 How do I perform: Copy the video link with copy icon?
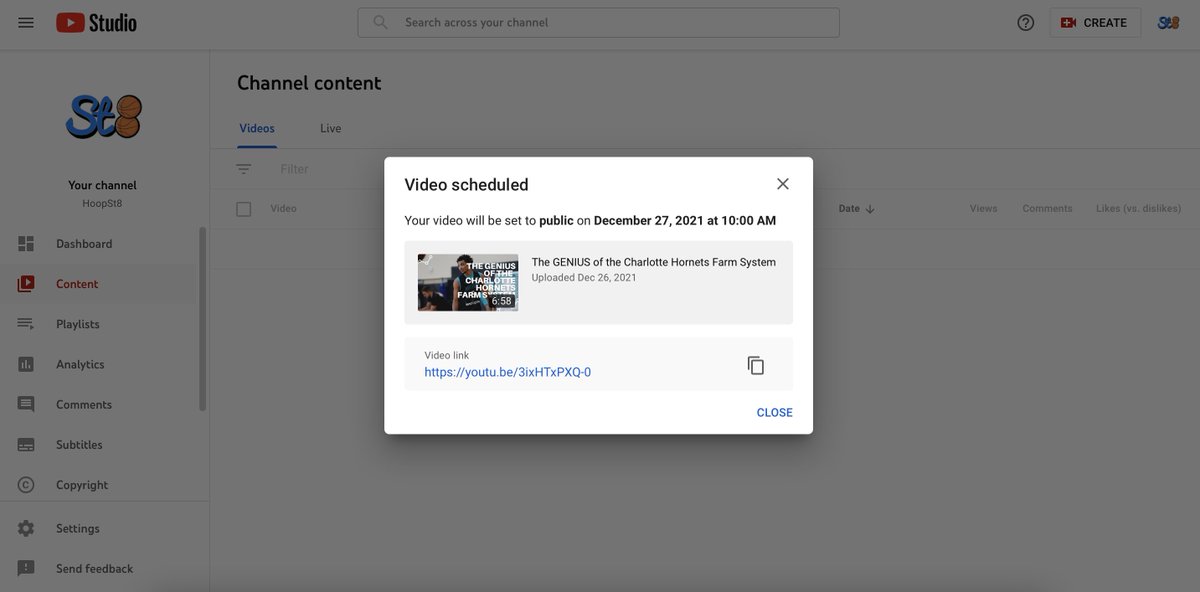point(756,365)
